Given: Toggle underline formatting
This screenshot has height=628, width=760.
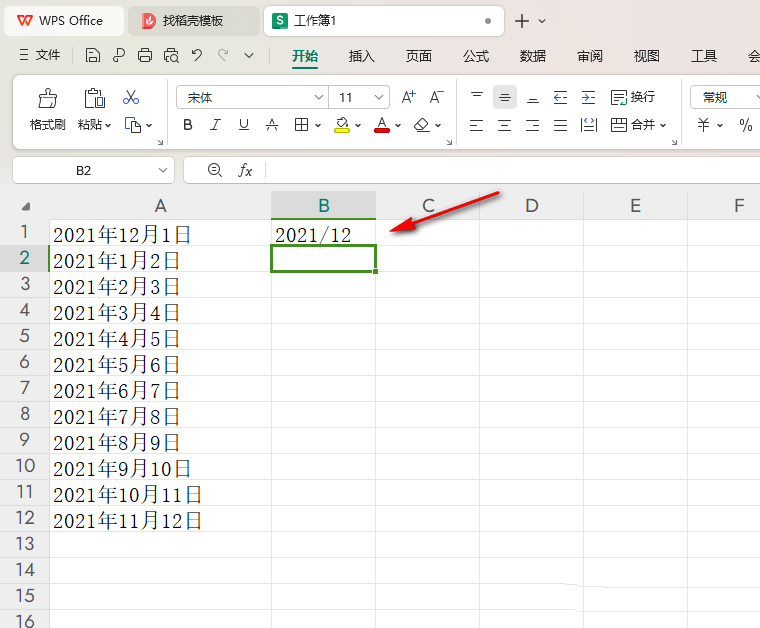Looking at the screenshot, I should 244,125.
